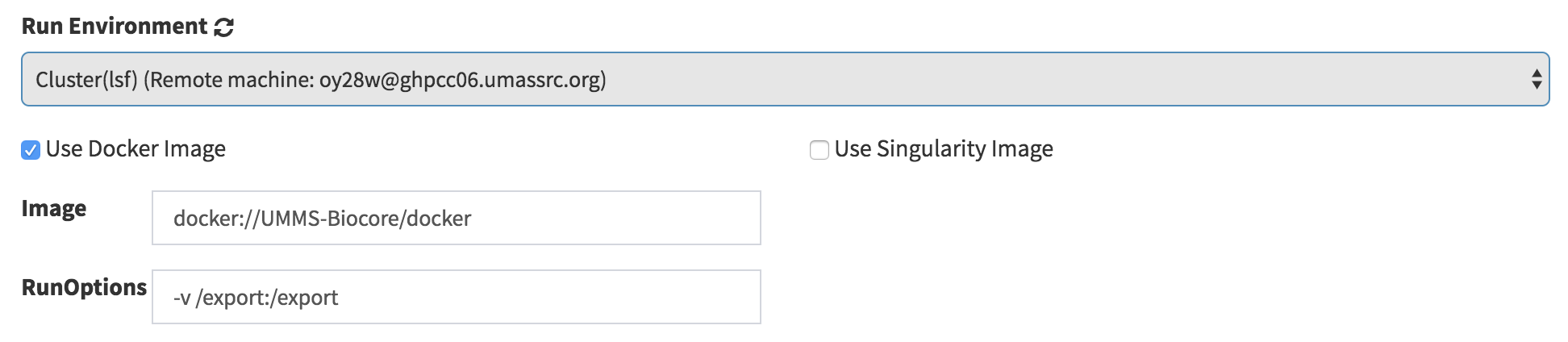The image size is (1568, 342).
Task: Click the empty box beside Singularity Image
Action: pyautogui.click(x=819, y=150)
